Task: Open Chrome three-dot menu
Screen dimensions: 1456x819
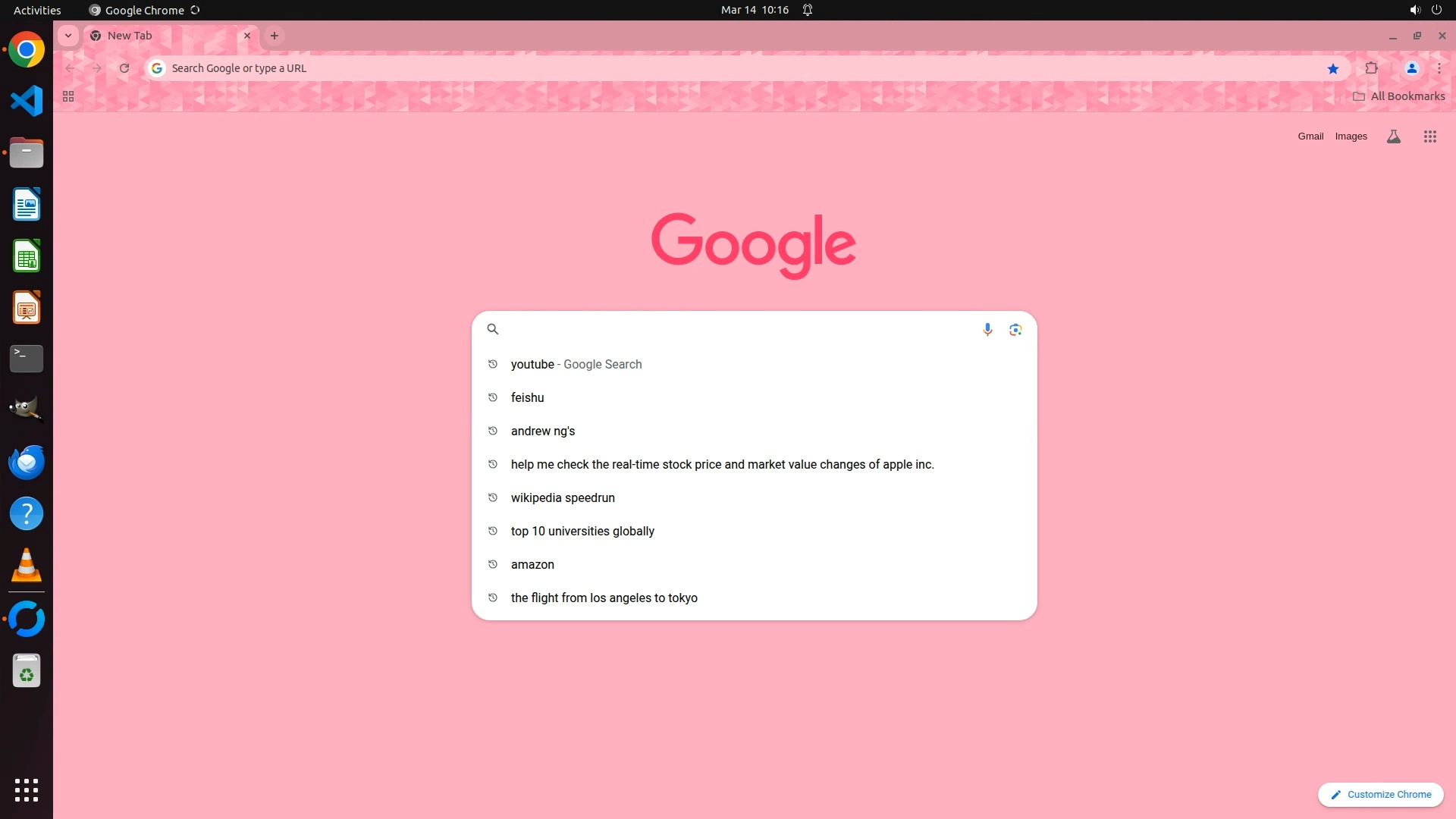Action: point(1439,68)
